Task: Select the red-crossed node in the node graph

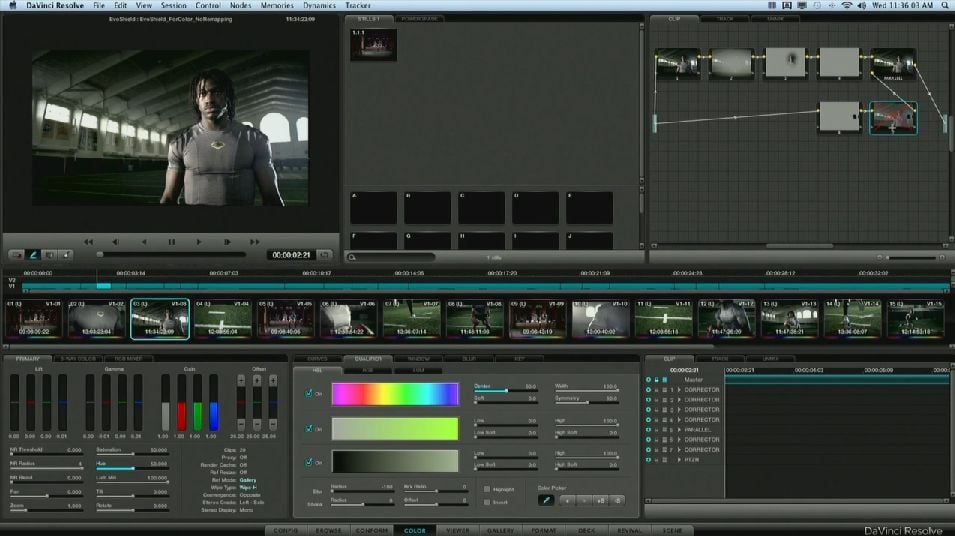Action: [893, 118]
